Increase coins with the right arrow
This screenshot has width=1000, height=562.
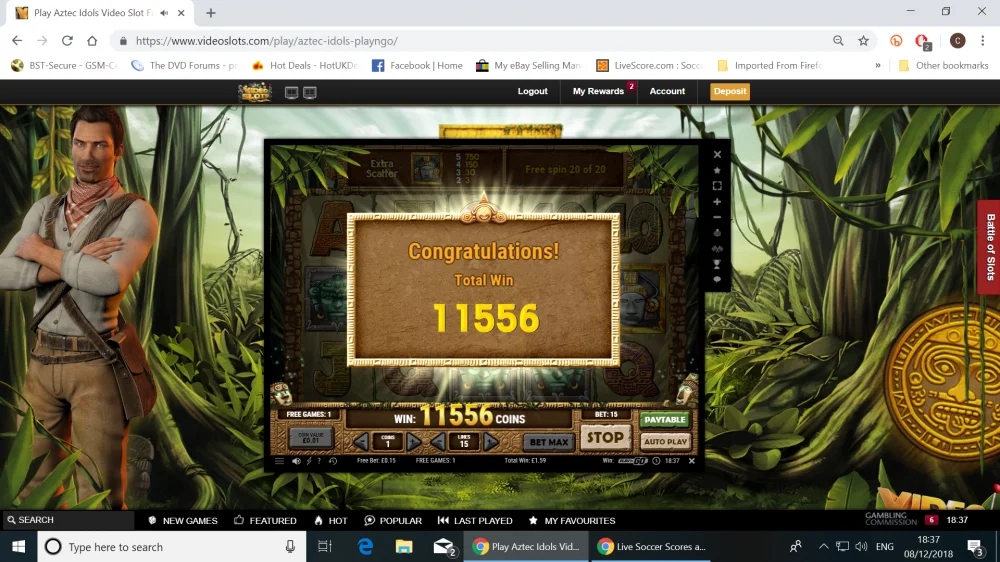414,441
